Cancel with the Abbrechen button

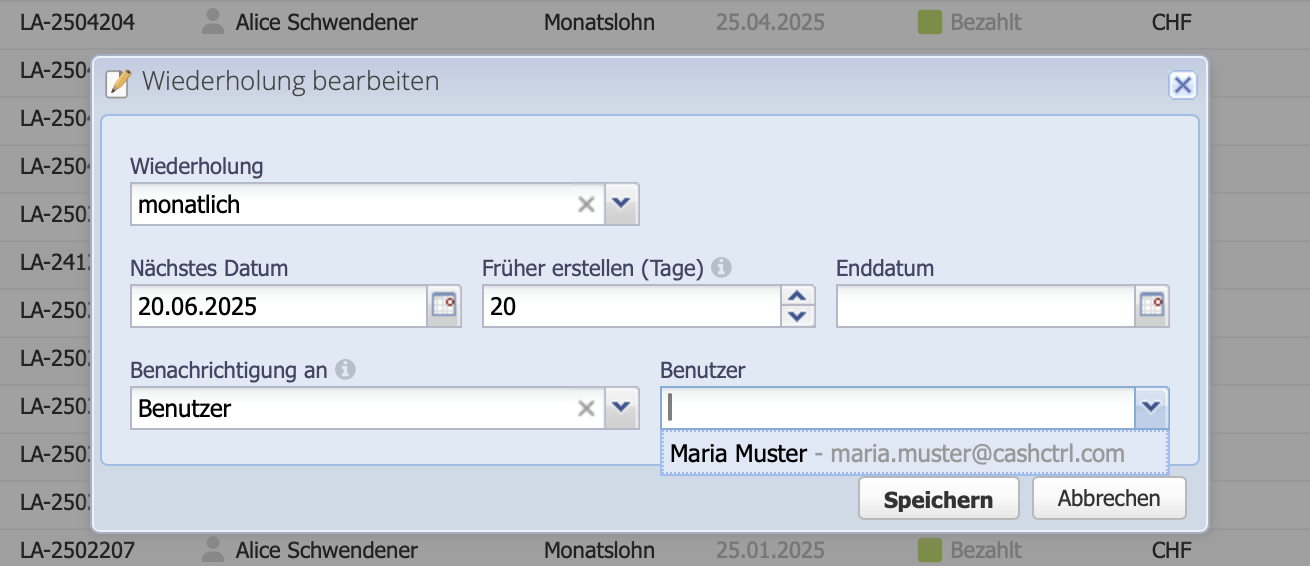click(1109, 499)
